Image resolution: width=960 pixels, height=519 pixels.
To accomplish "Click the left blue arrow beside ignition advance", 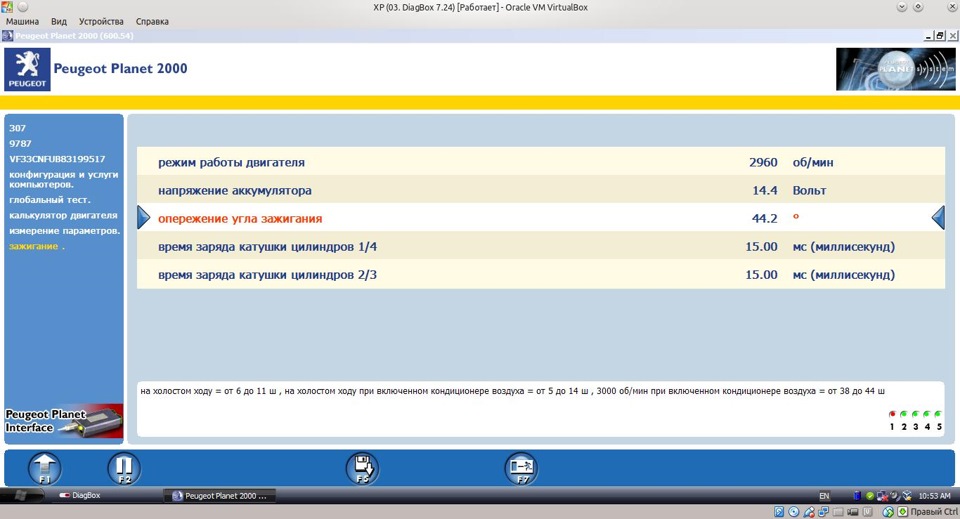I will tap(143, 217).
